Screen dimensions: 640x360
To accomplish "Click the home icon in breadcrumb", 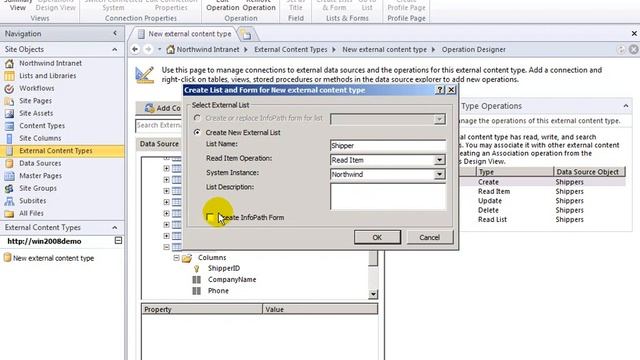I will 171,49.
